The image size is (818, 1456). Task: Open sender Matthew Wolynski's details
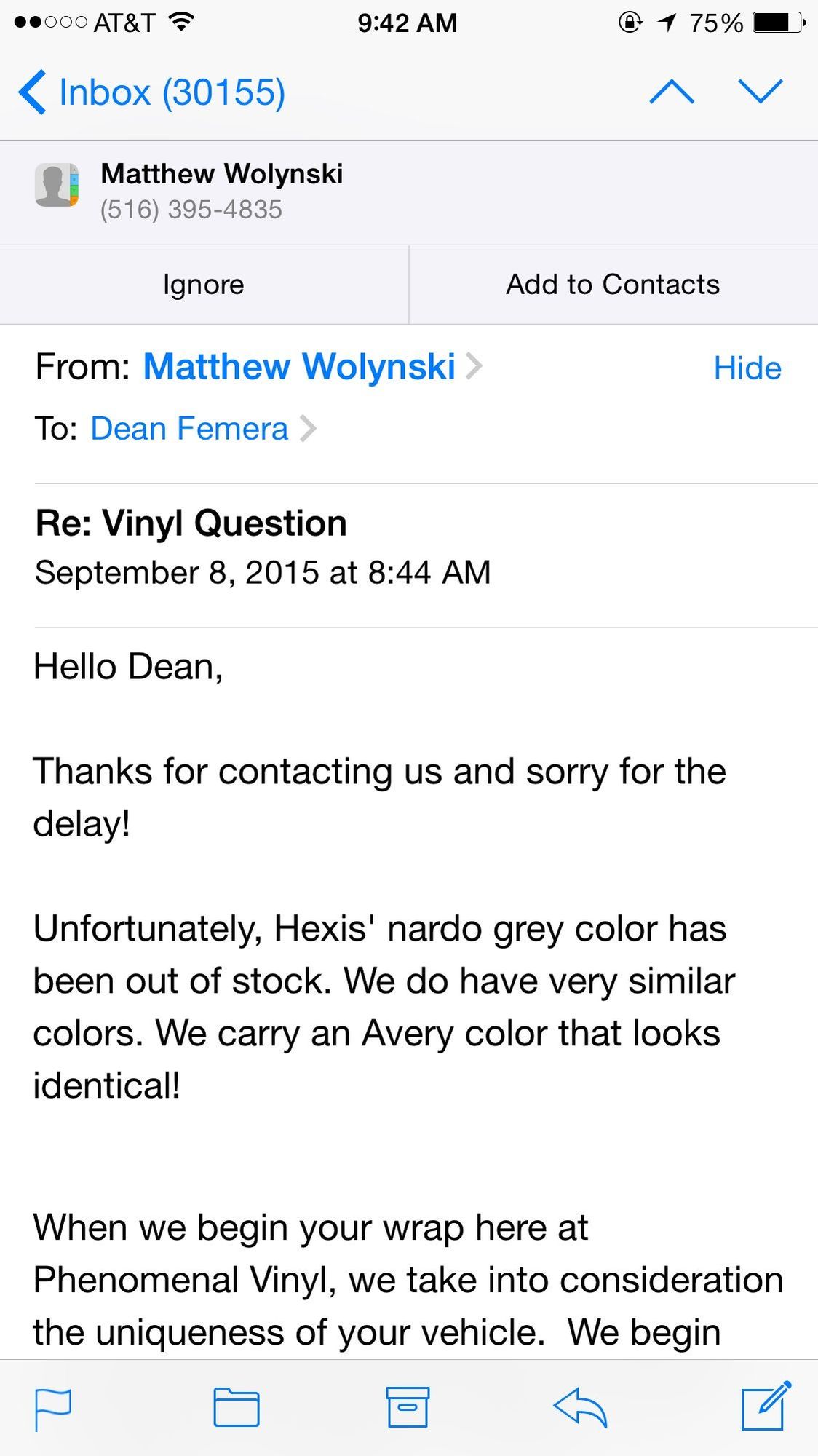coord(299,367)
